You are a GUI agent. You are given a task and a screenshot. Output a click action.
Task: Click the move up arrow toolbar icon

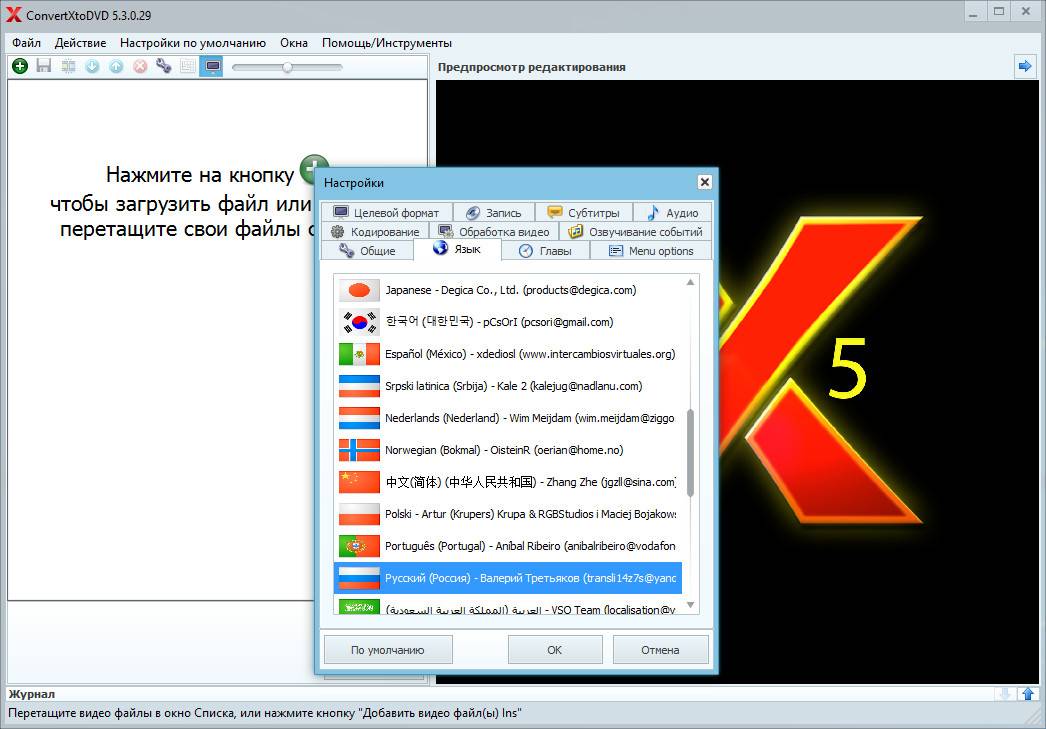point(116,66)
